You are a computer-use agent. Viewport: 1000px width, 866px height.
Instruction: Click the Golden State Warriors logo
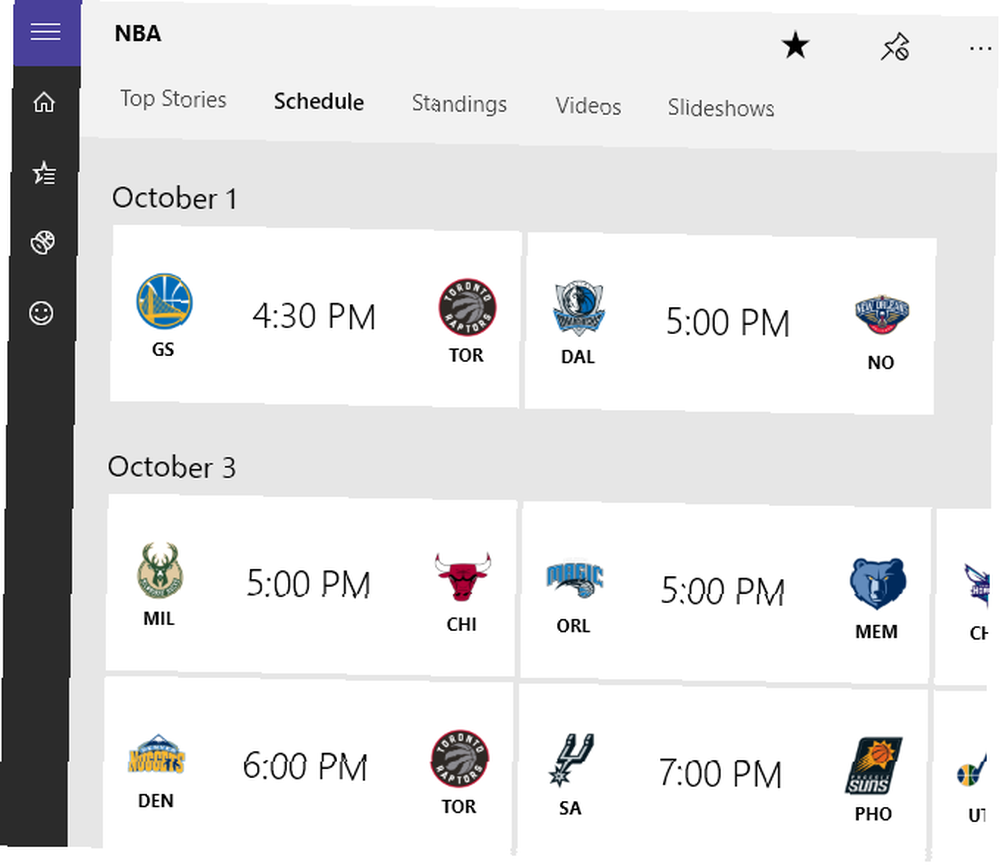coord(165,302)
